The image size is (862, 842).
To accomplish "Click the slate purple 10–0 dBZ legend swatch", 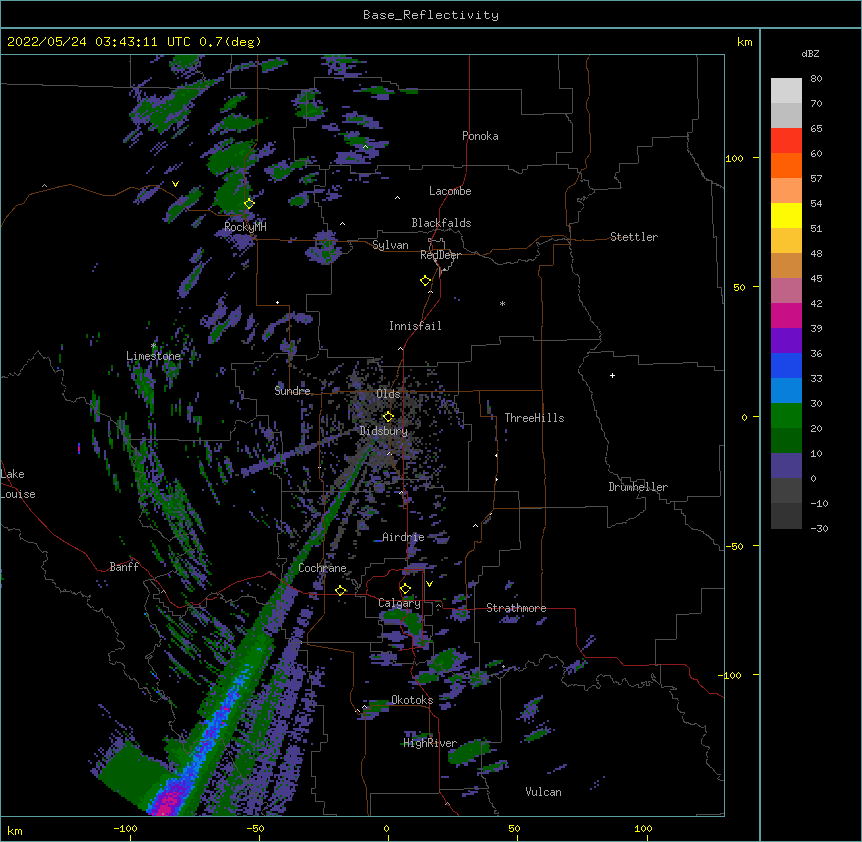I will [786, 466].
